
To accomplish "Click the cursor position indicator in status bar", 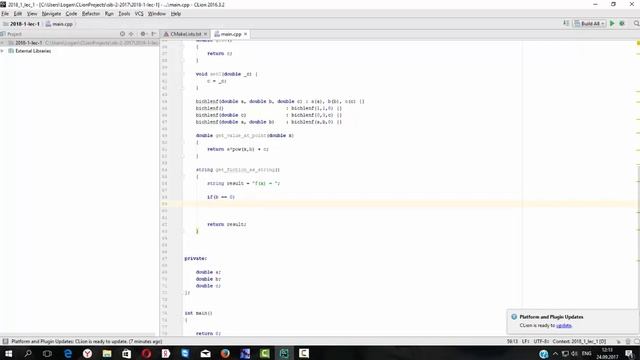I will pyautogui.click(x=512, y=341).
